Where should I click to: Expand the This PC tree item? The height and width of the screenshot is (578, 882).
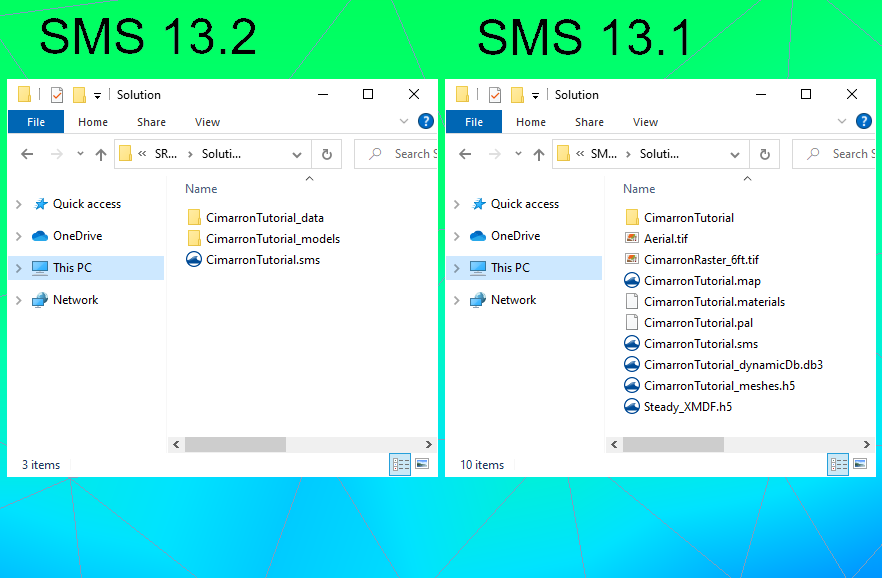click(18, 267)
